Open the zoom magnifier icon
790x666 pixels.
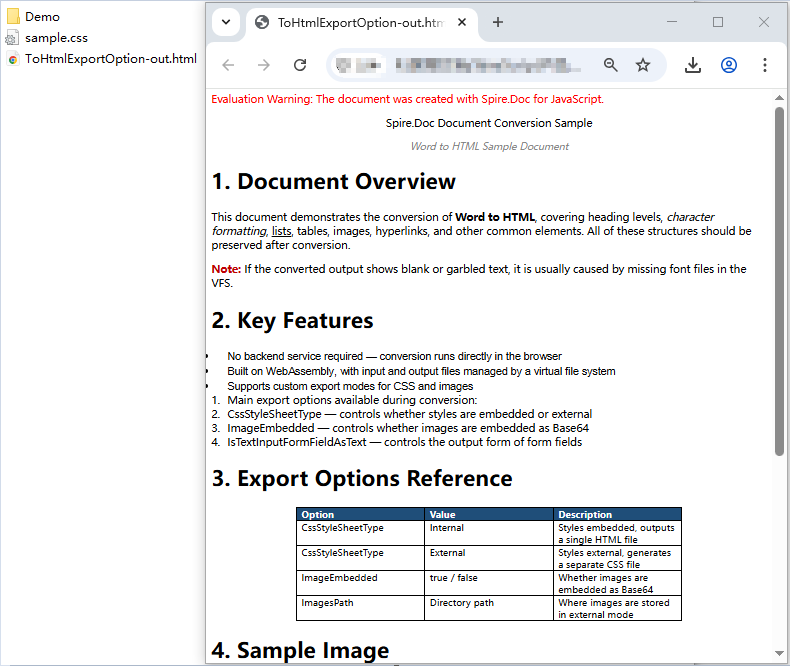[x=611, y=65]
